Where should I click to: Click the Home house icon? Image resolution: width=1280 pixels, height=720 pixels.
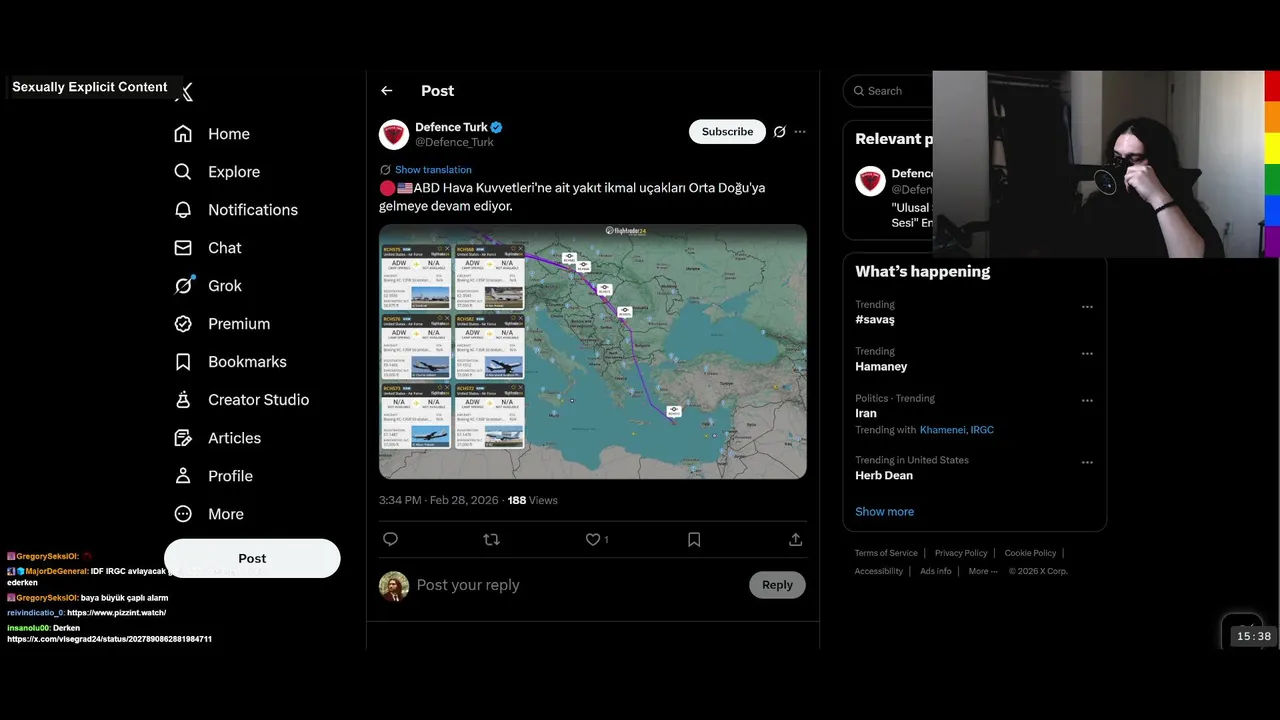(x=183, y=134)
